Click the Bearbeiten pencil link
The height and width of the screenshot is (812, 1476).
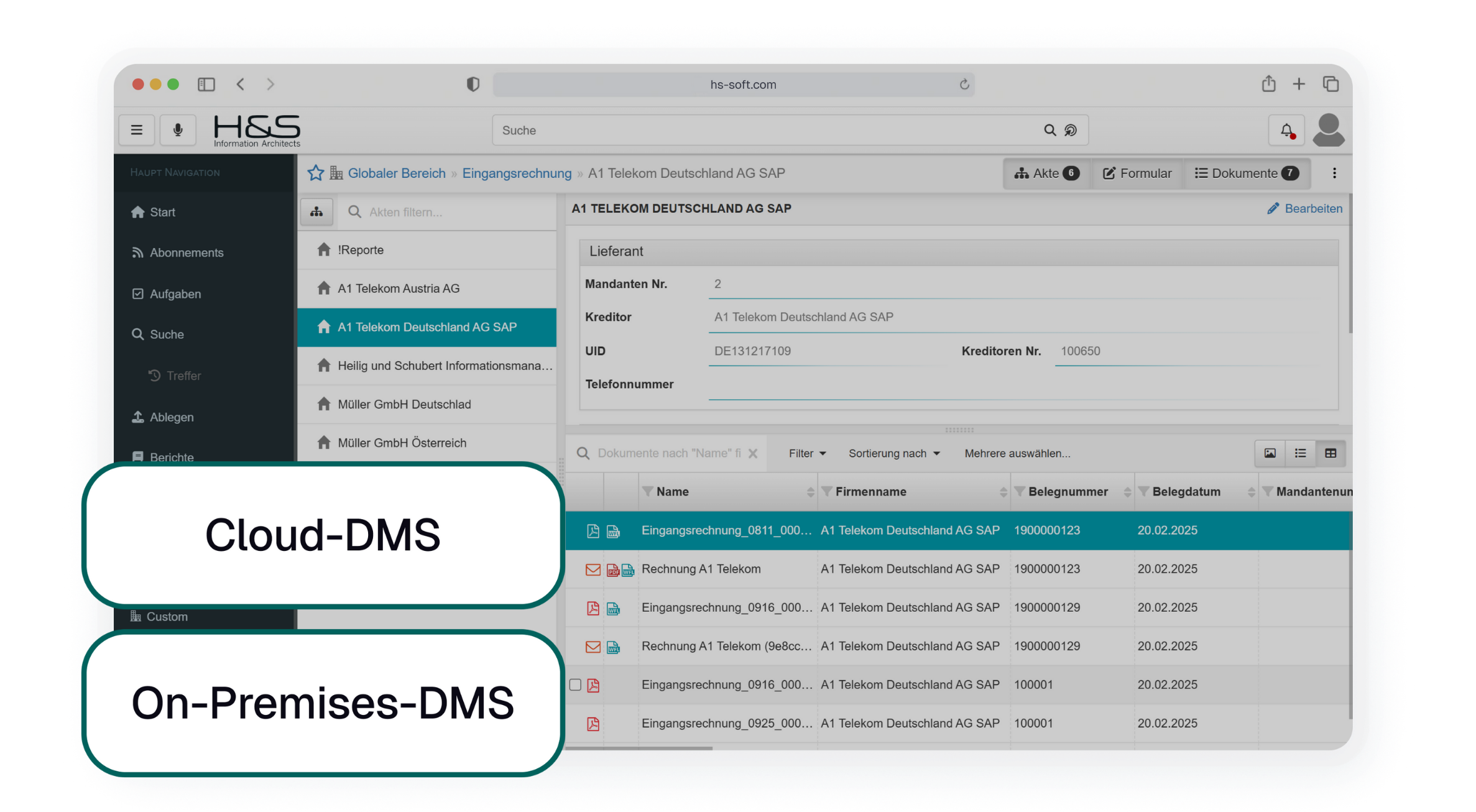coord(1304,209)
